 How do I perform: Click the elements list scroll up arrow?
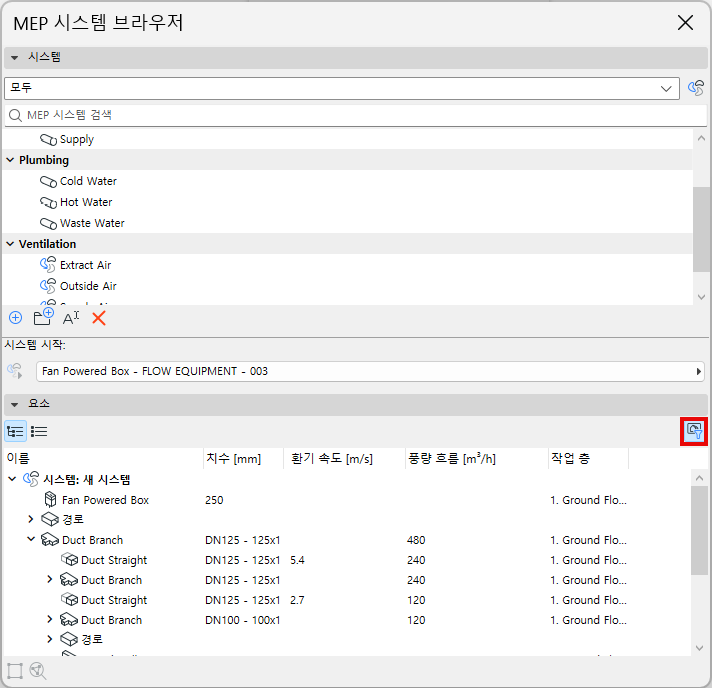coord(699,478)
